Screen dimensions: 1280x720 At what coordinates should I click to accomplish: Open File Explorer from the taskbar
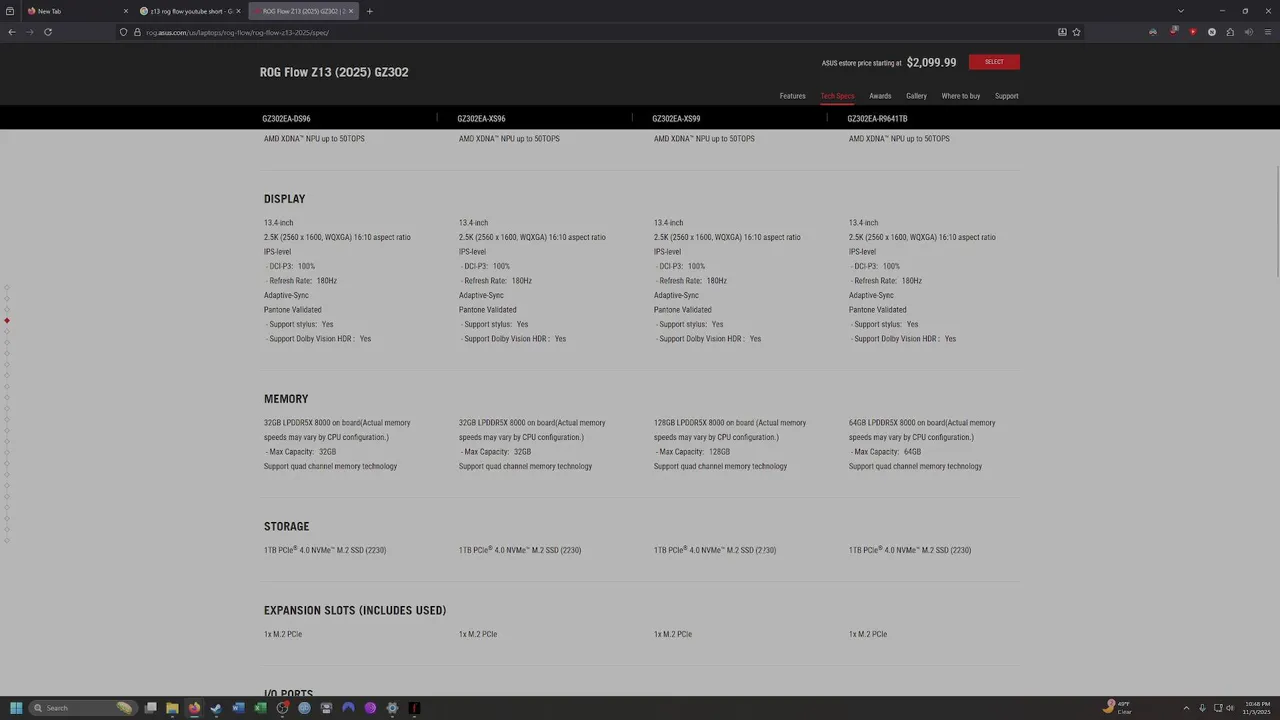click(x=172, y=708)
